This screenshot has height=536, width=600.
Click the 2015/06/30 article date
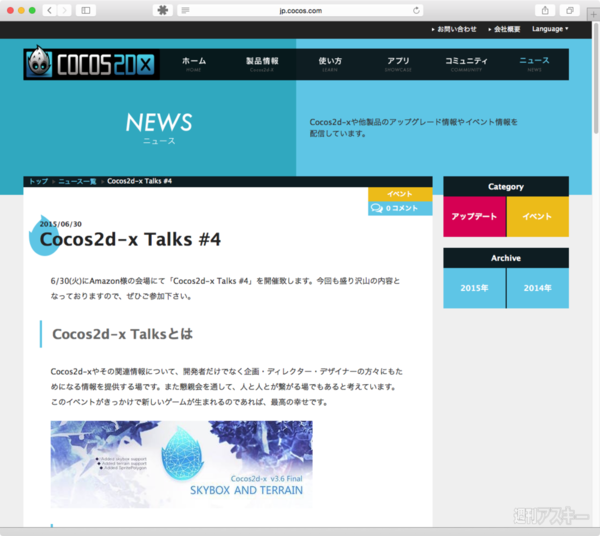tap(60, 224)
